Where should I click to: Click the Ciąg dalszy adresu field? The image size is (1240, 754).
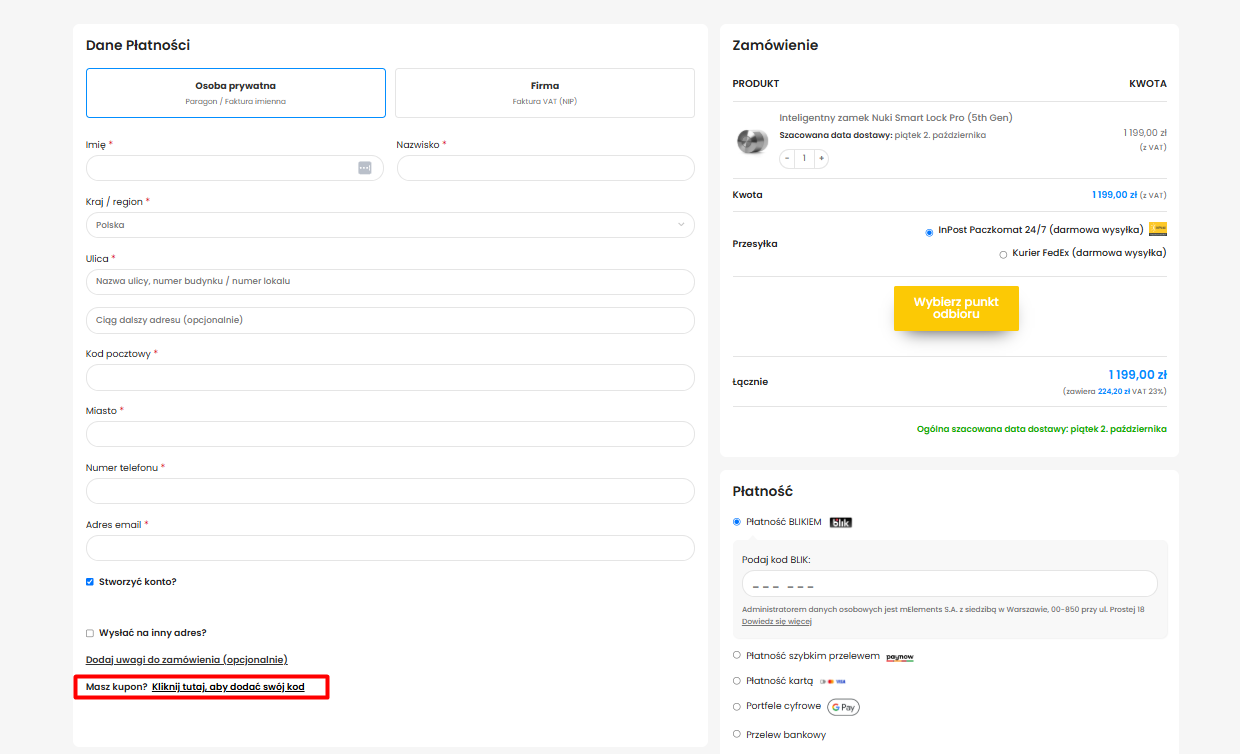point(390,320)
